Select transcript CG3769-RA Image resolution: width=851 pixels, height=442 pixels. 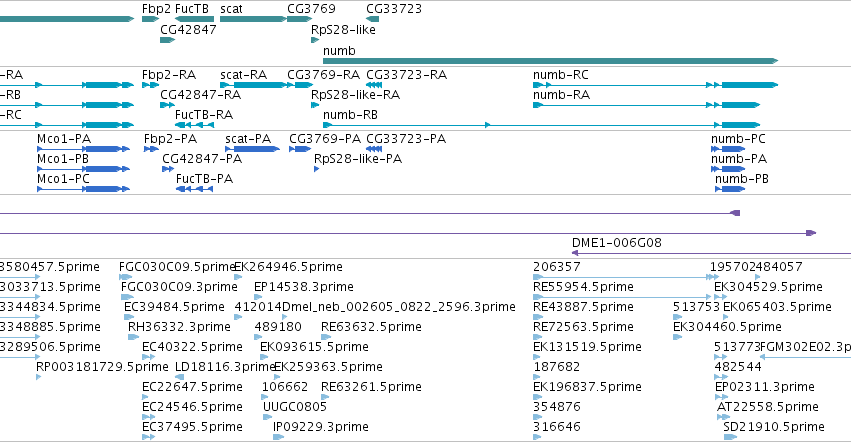pyautogui.click(x=300, y=85)
